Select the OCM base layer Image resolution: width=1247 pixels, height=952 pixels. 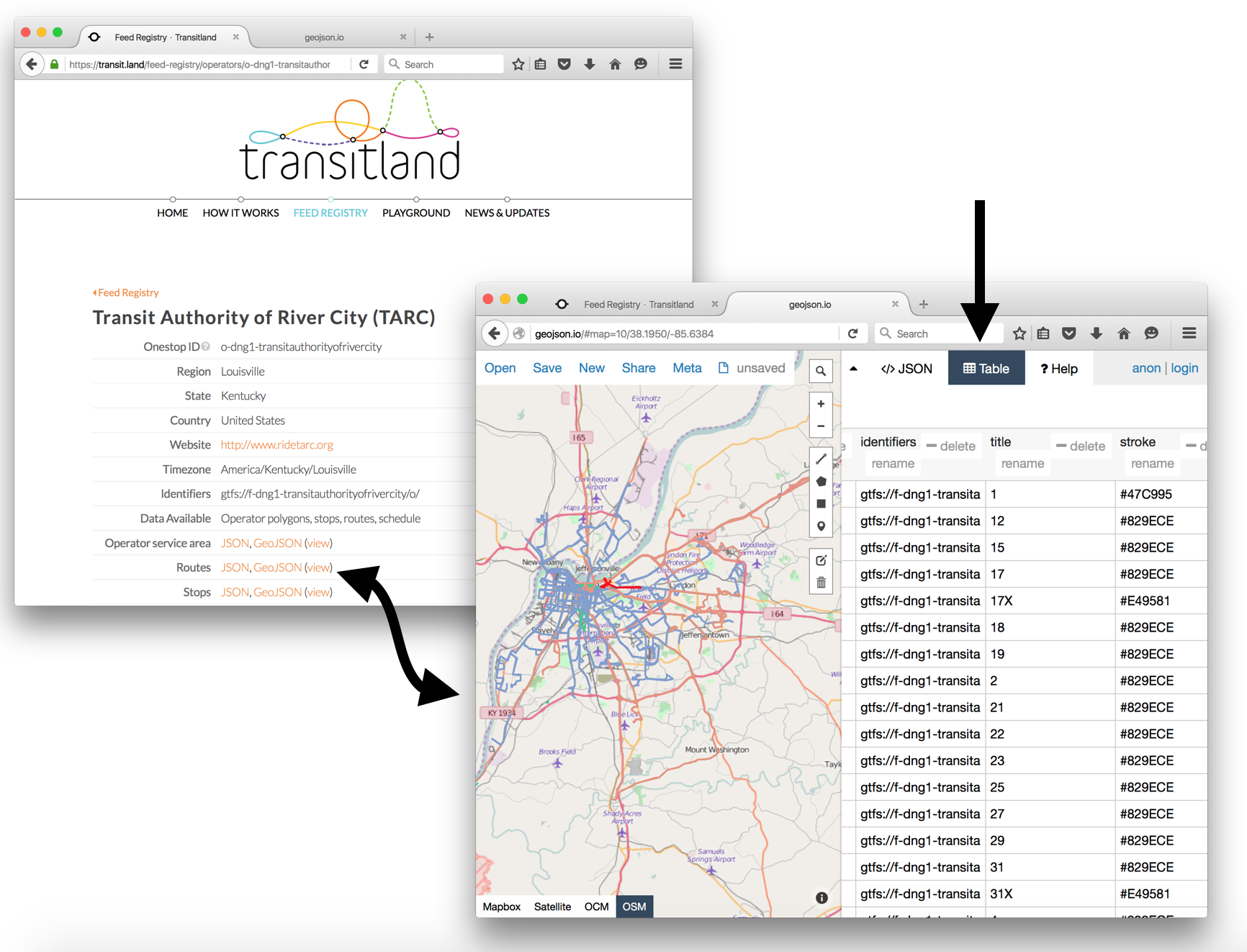(x=596, y=907)
